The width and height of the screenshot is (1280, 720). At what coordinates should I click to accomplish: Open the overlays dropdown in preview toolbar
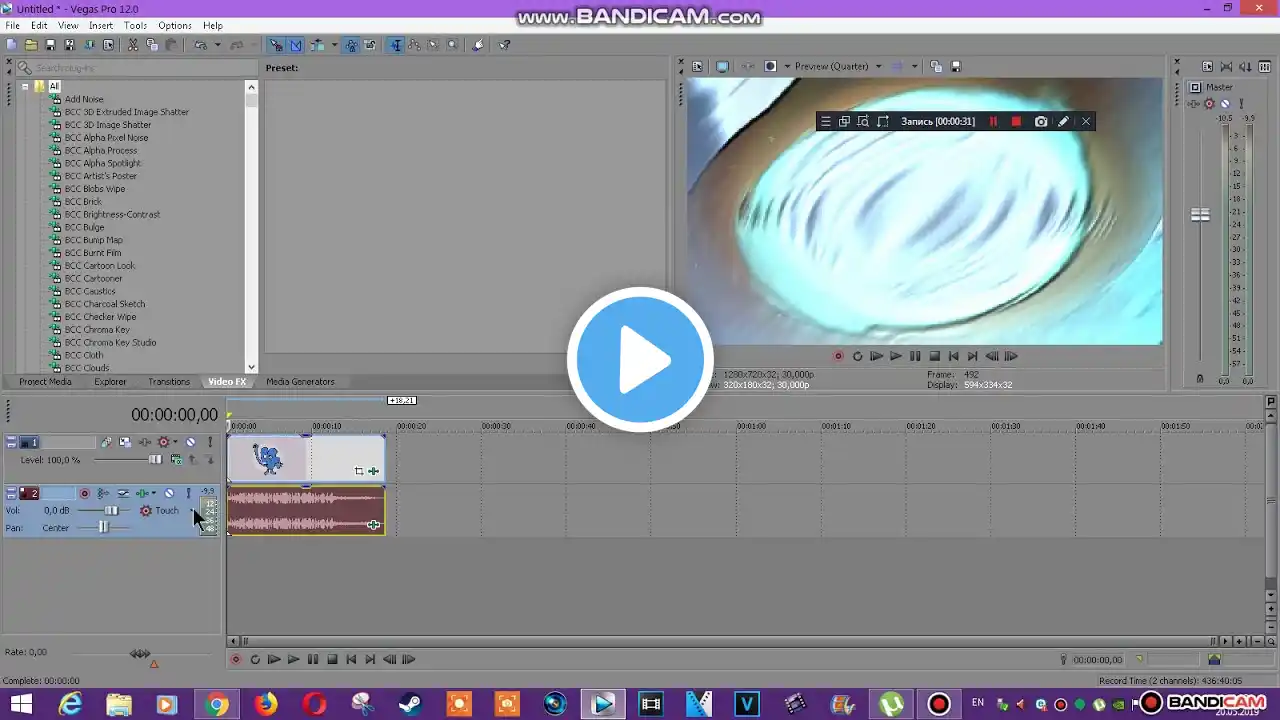[787, 67]
